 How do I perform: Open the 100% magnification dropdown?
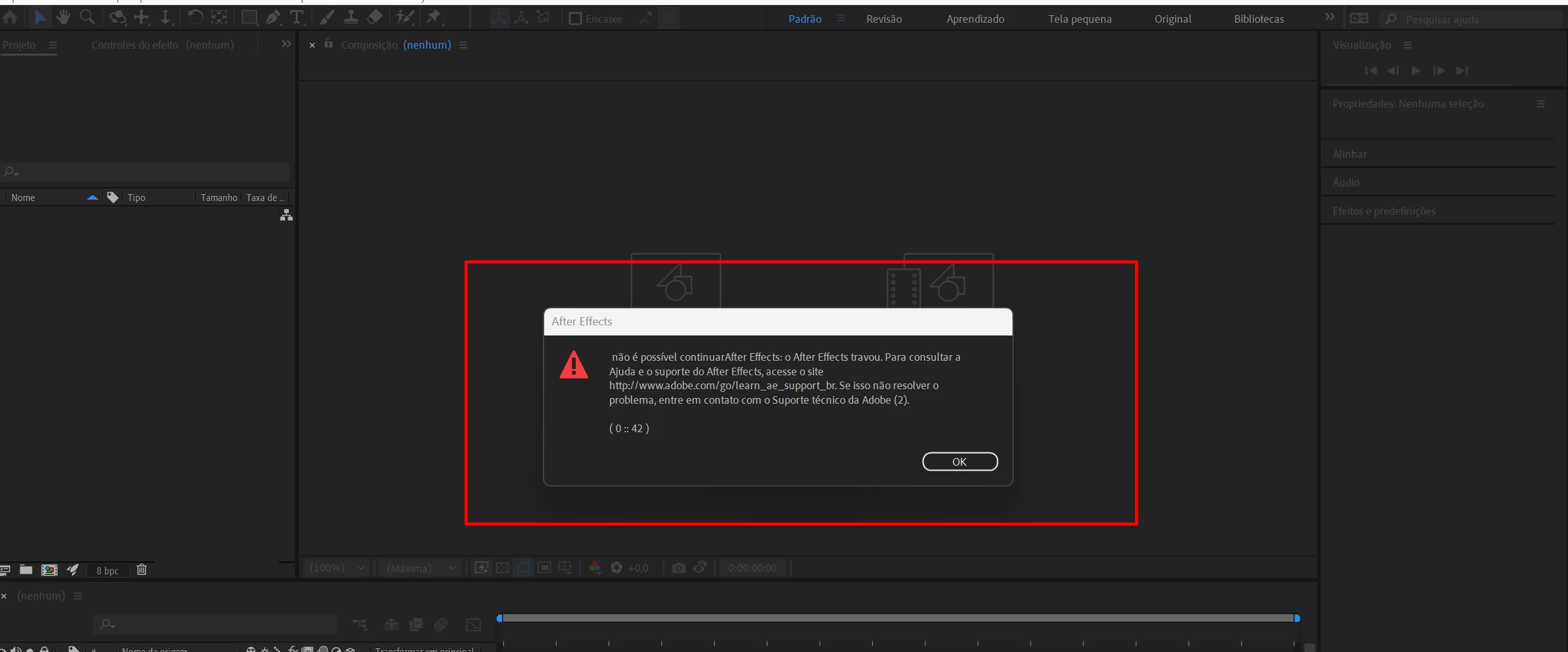click(337, 568)
